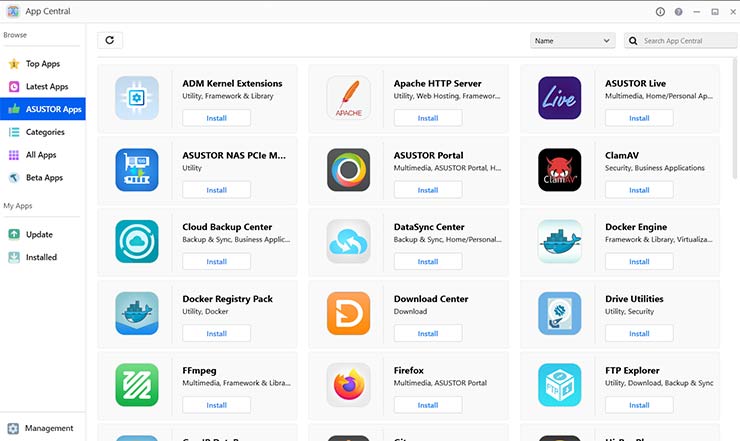Viewport: 740px width, 441px height.
Task: Open the Top Apps section
Action: (x=43, y=64)
